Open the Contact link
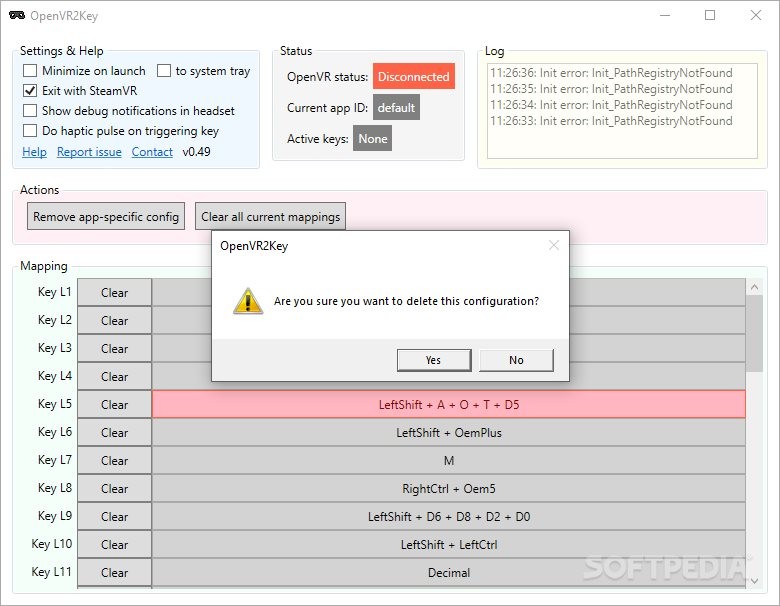The height and width of the screenshot is (606, 780). 152,152
